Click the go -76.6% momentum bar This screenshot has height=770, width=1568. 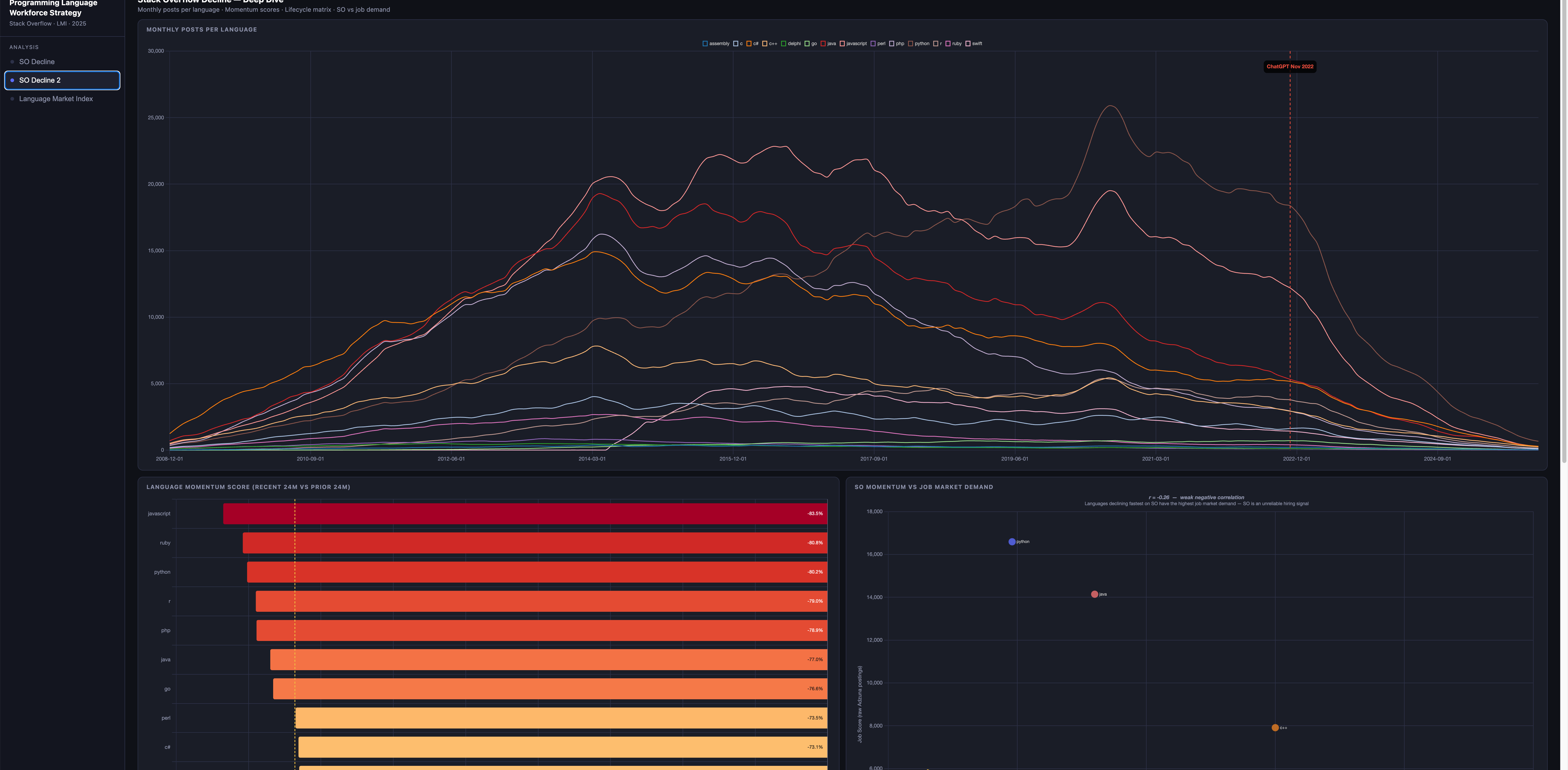550,689
